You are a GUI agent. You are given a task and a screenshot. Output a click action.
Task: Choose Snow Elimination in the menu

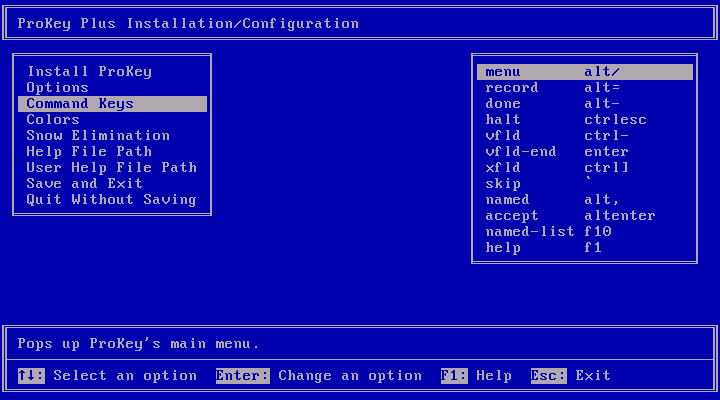point(112,136)
